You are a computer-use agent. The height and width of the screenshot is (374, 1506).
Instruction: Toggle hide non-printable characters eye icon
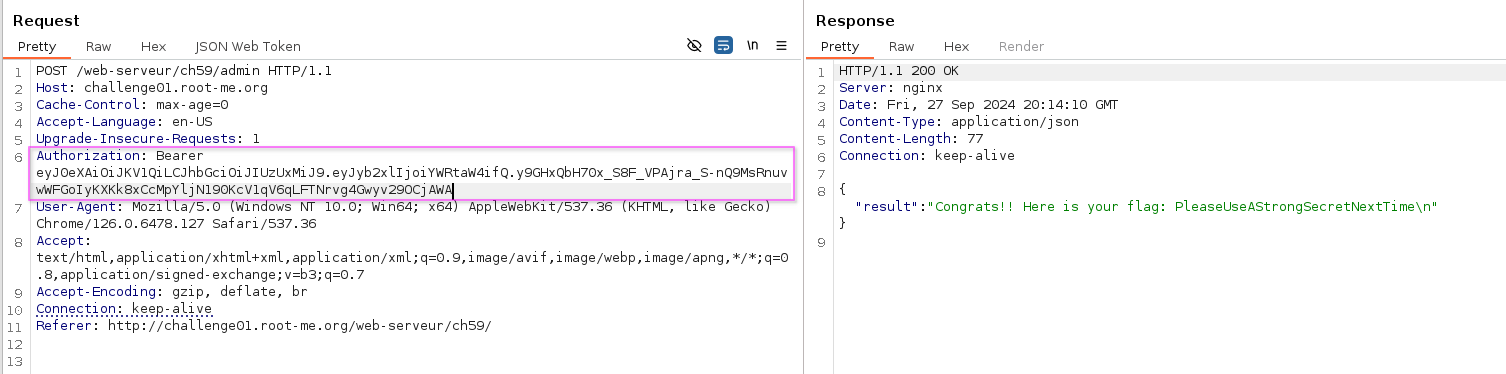[x=695, y=46]
